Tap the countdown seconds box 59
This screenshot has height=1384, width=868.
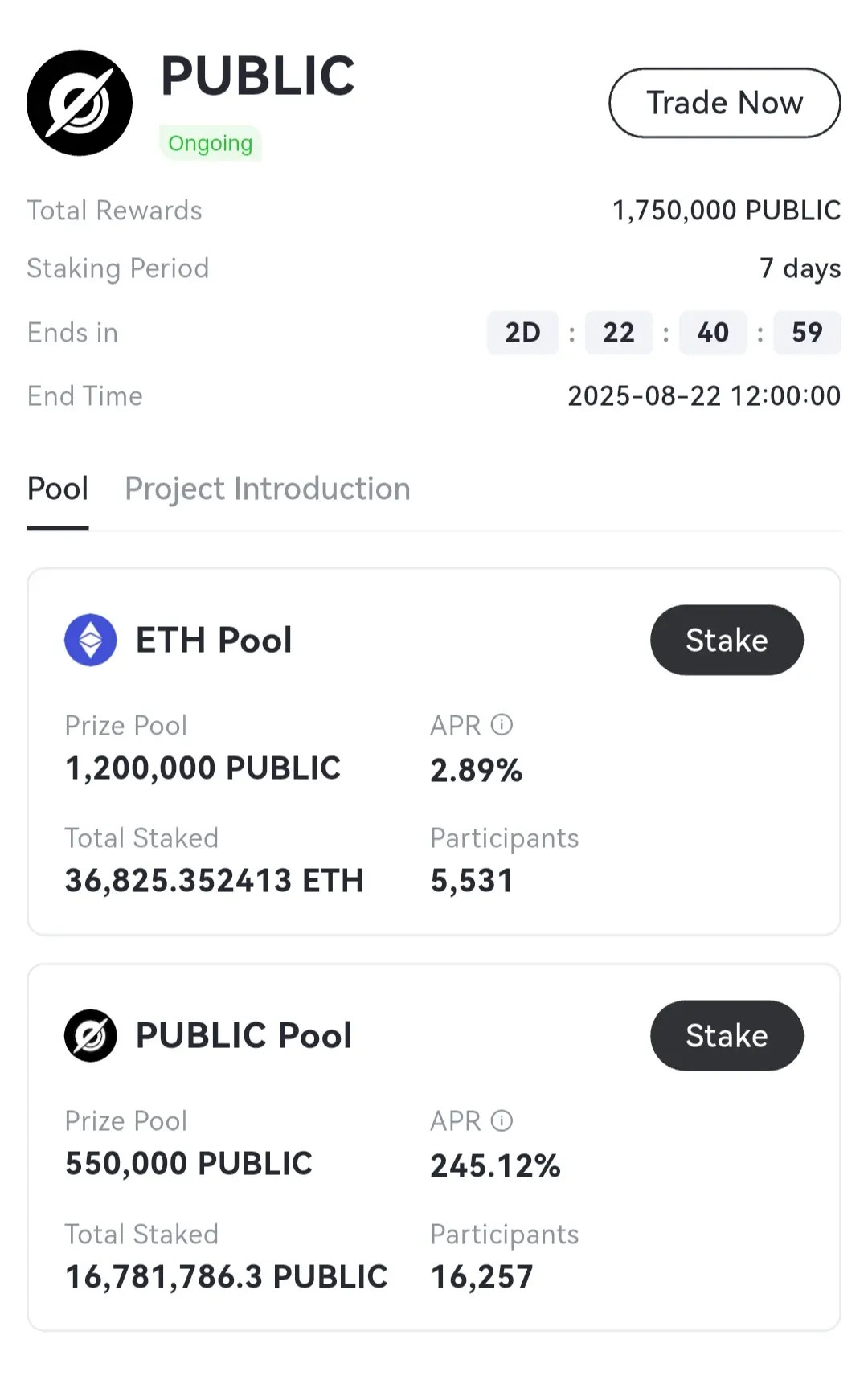pos(807,333)
